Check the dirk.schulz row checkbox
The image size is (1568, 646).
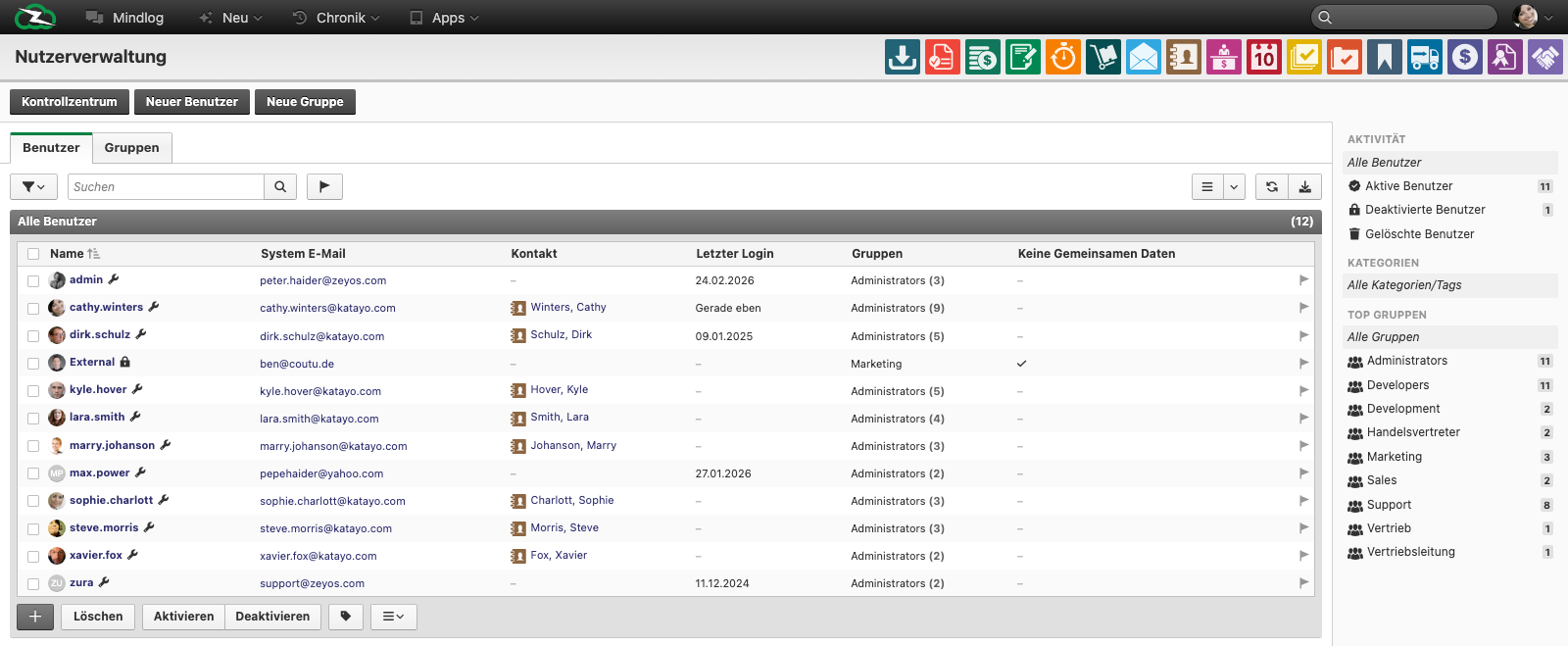point(33,336)
